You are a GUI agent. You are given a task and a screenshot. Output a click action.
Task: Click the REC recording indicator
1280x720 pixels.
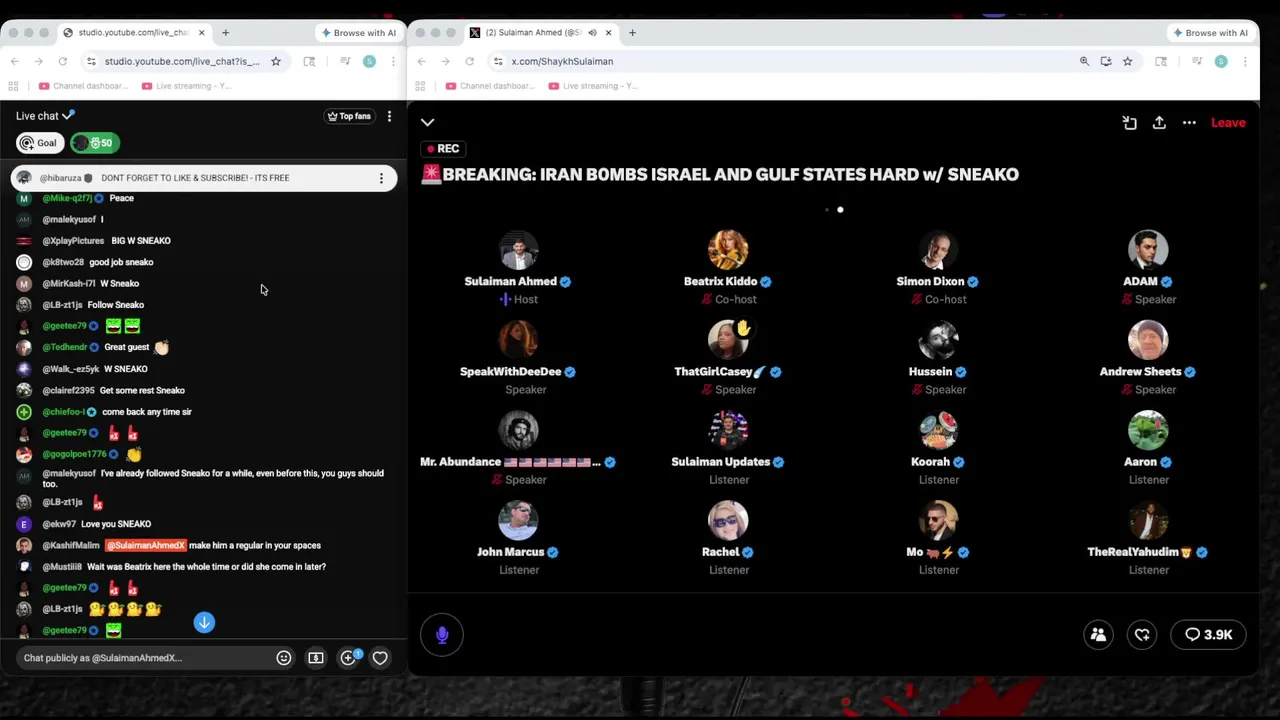(443, 149)
